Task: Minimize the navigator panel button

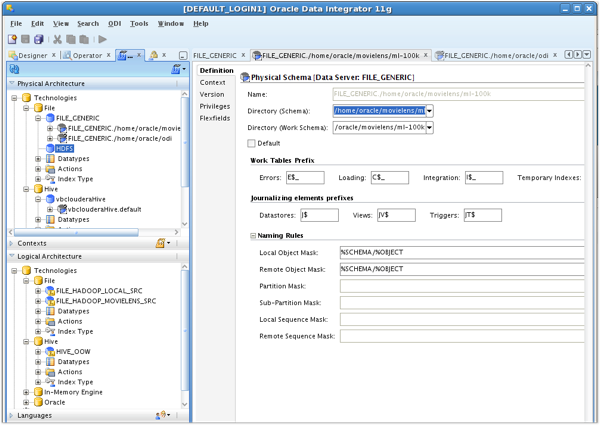Action: [183, 55]
